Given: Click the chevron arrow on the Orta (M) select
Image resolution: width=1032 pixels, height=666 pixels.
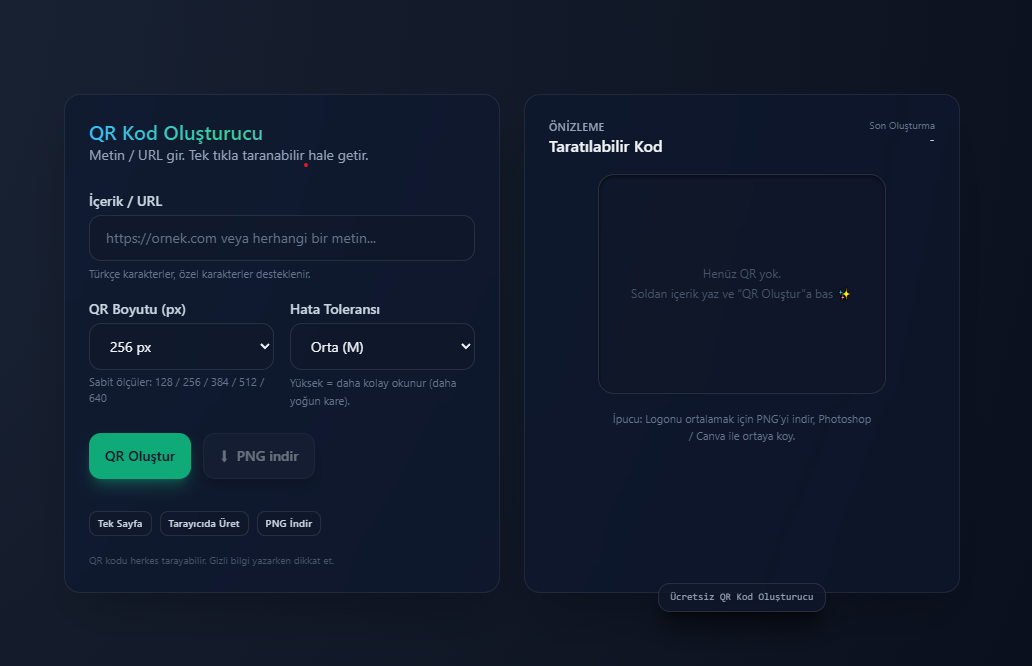Looking at the screenshot, I should [464, 347].
